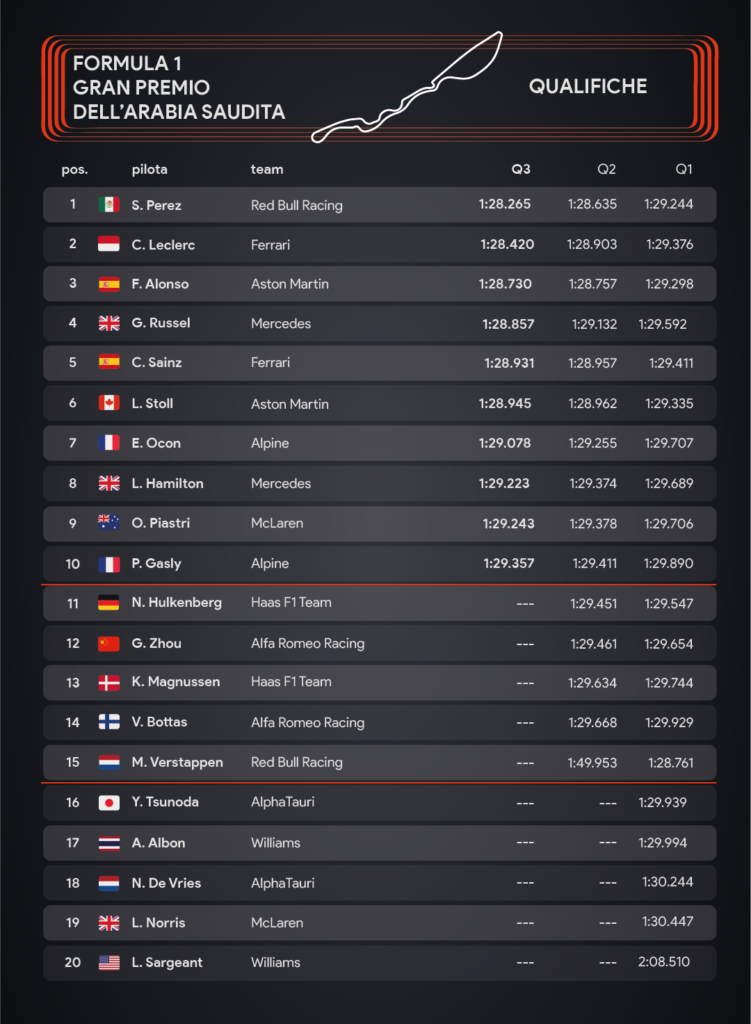Click the Mexican flag beside S. Perez
Screen dimensions: 751x1024
pyautogui.click(x=109, y=204)
